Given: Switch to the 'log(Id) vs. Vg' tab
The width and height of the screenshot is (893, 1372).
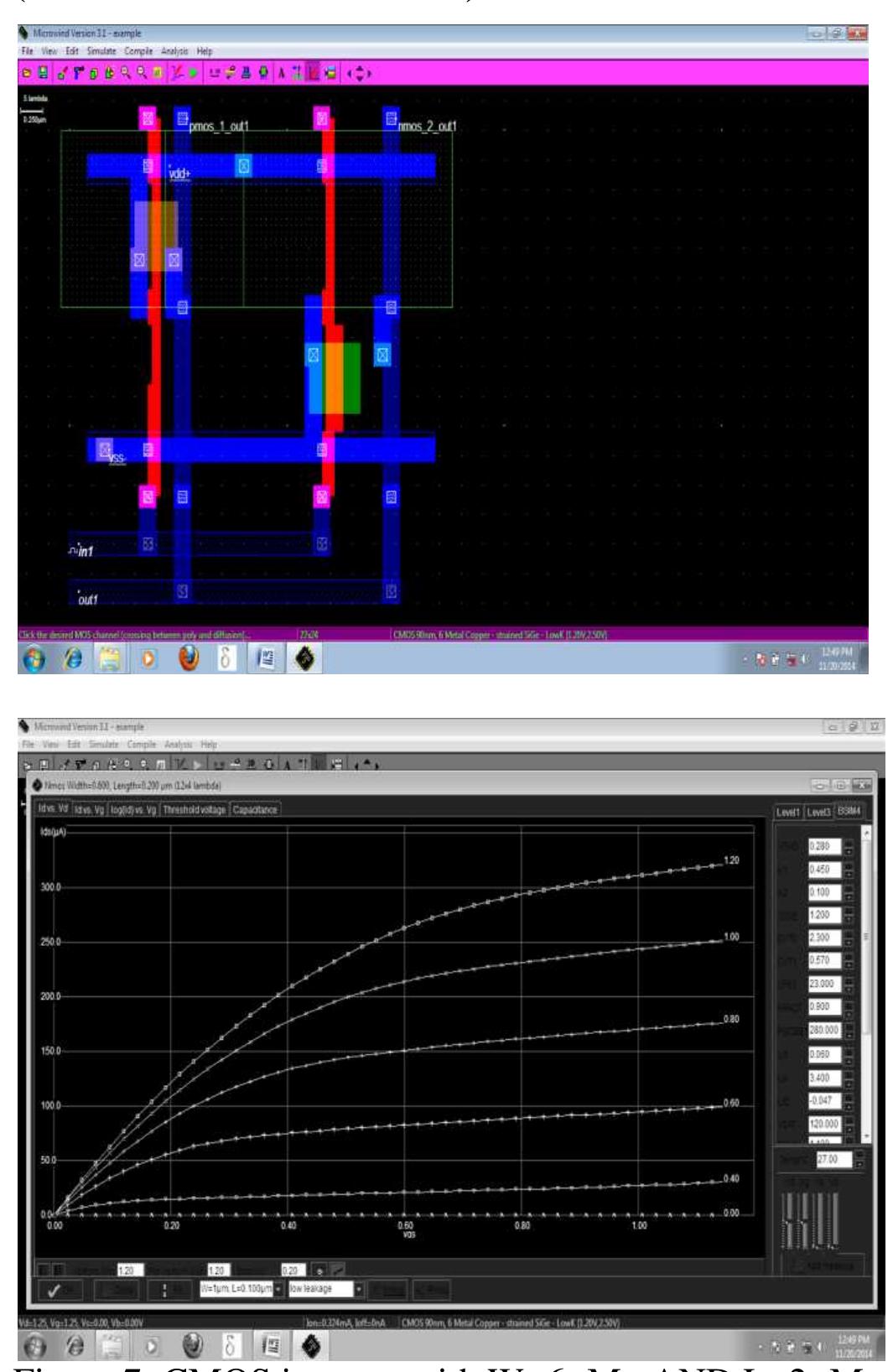Looking at the screenshot, I should pos(134,809).
